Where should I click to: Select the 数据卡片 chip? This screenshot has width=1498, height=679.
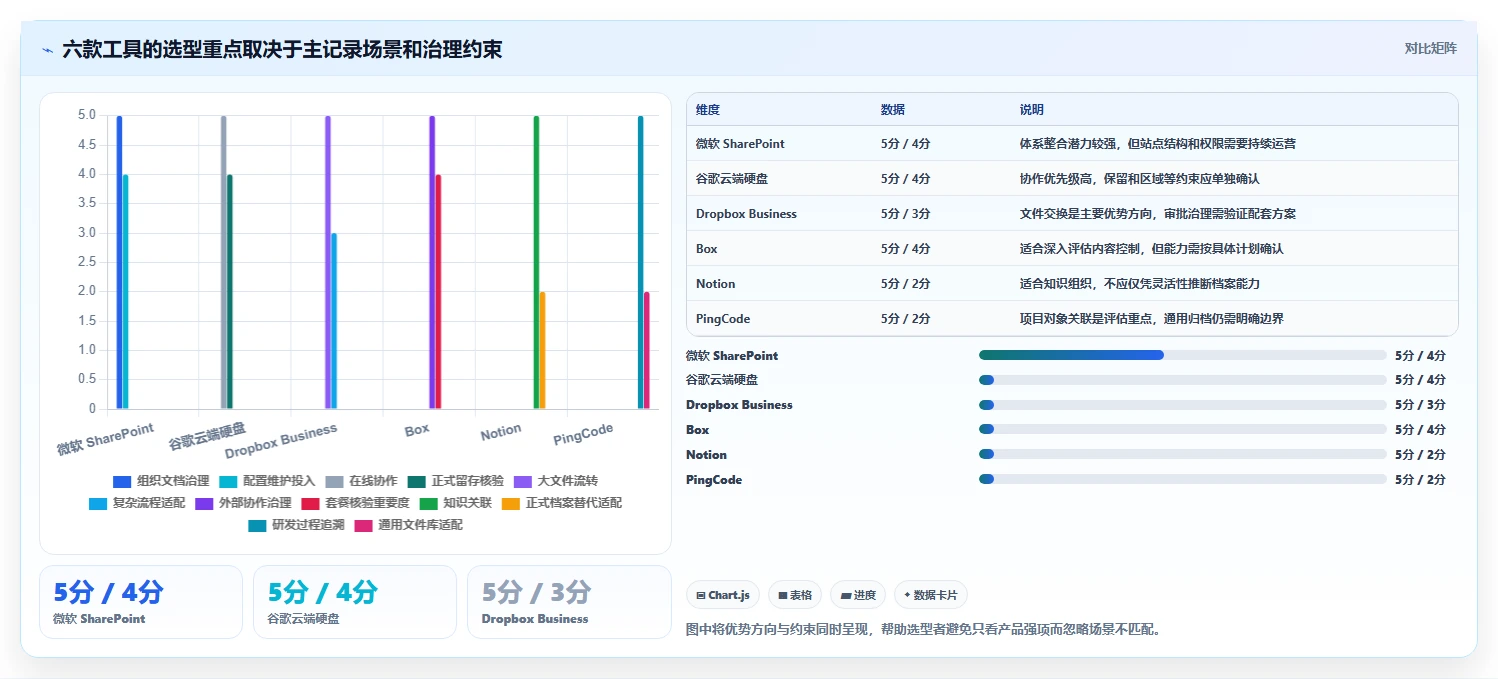(x=931, y=595)
